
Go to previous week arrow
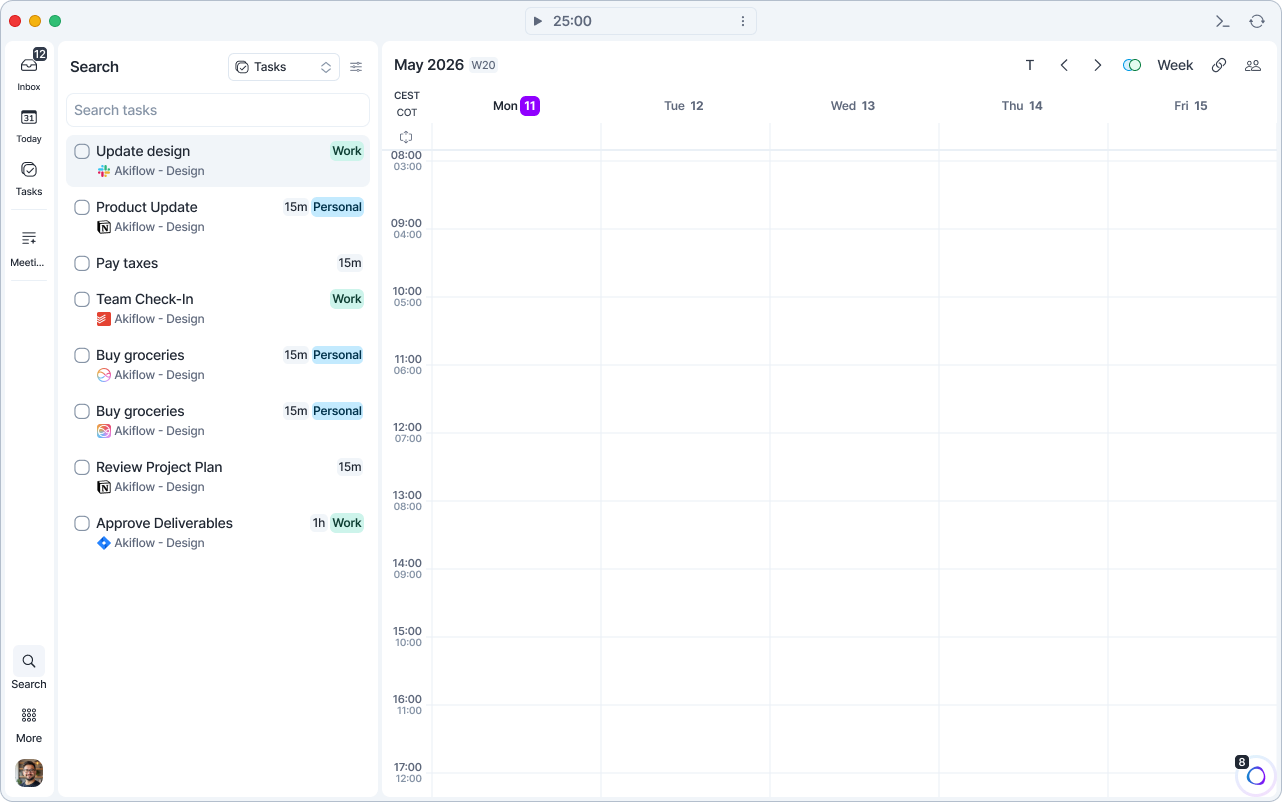coord(1064,65)
